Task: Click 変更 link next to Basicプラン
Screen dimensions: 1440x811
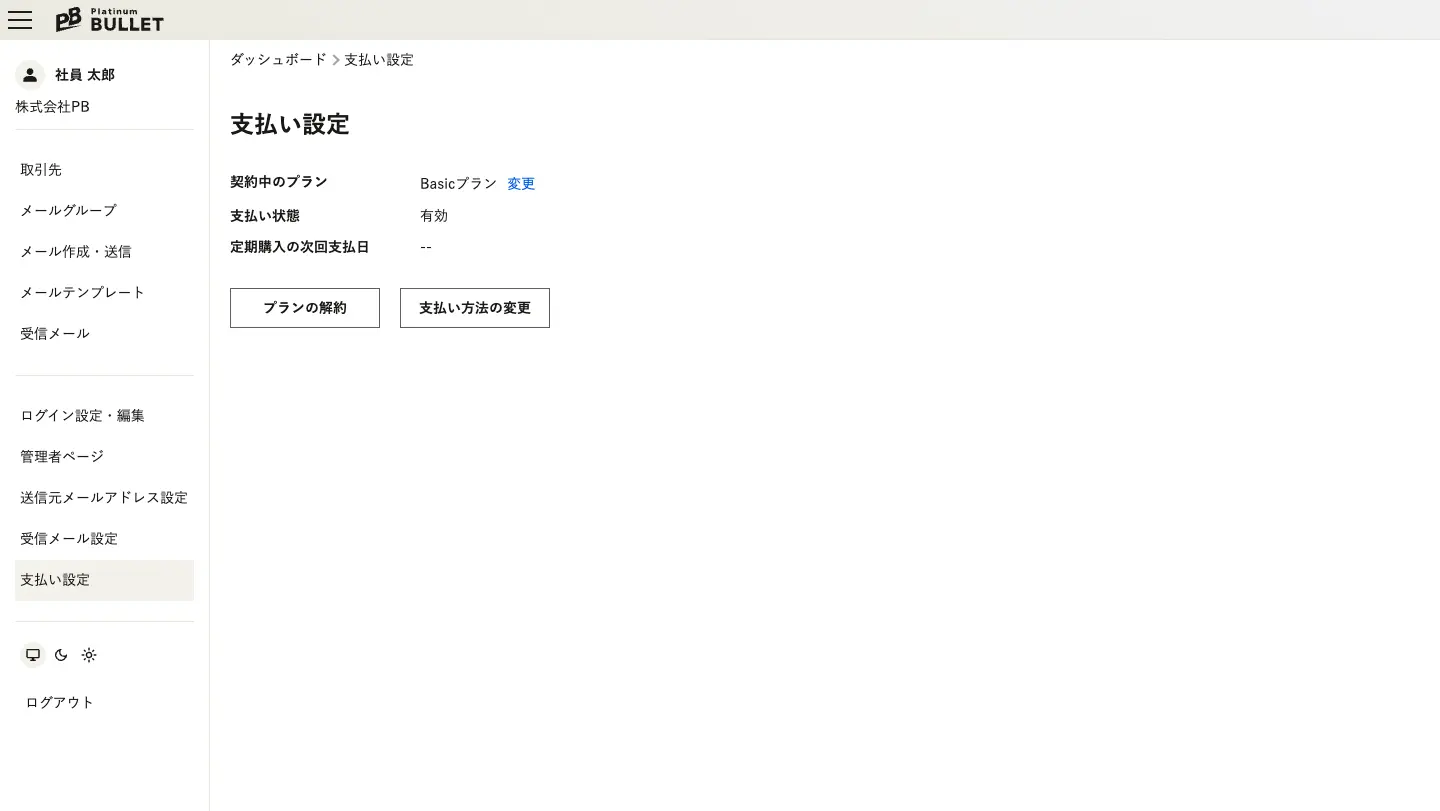Action: (521, 184)
